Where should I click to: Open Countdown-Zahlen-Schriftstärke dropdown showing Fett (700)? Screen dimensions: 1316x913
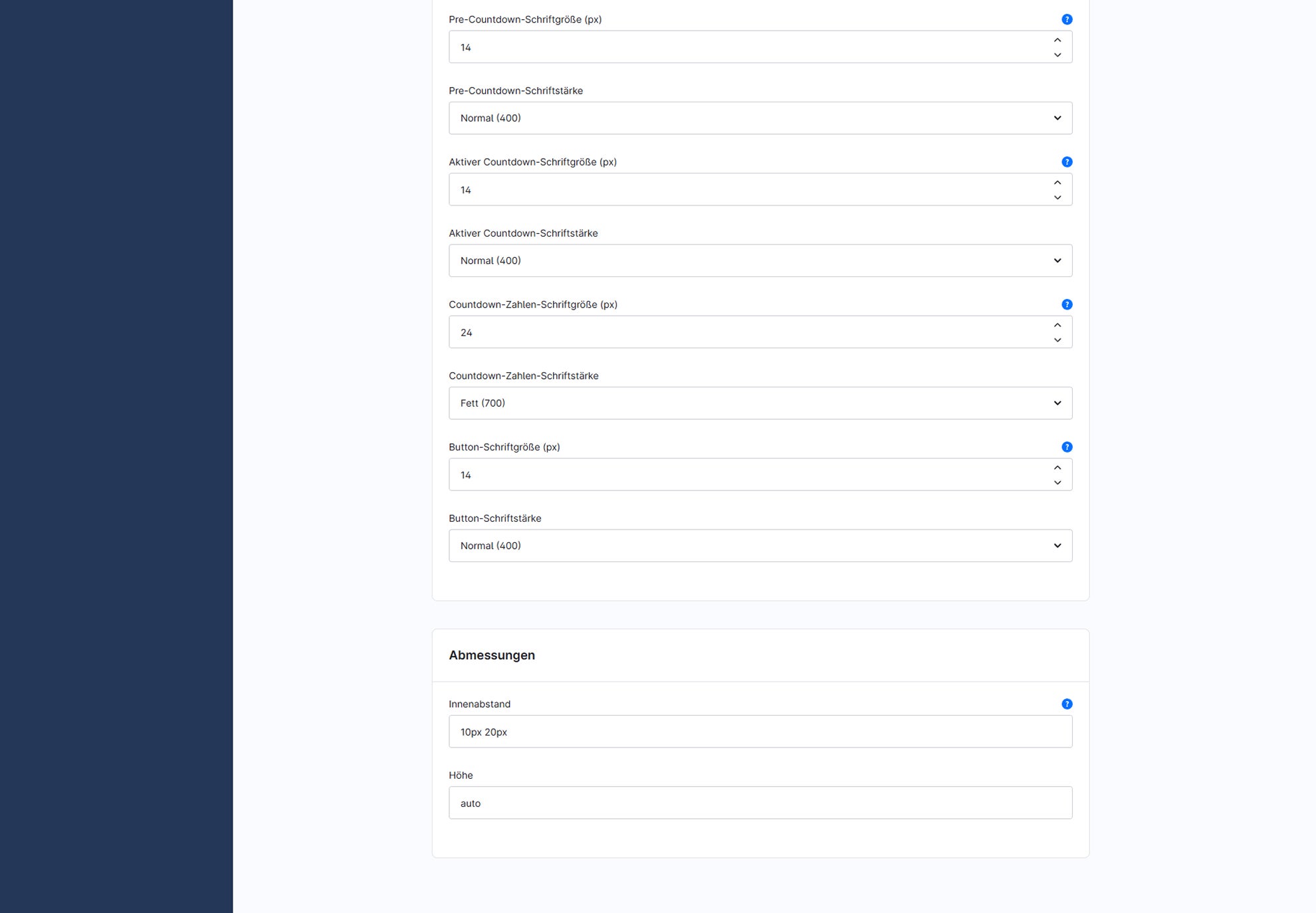click(x=760, y=403)
